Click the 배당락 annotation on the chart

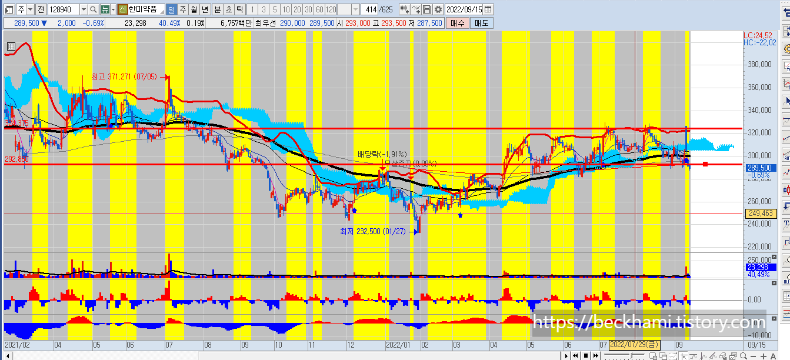point(382,154)
